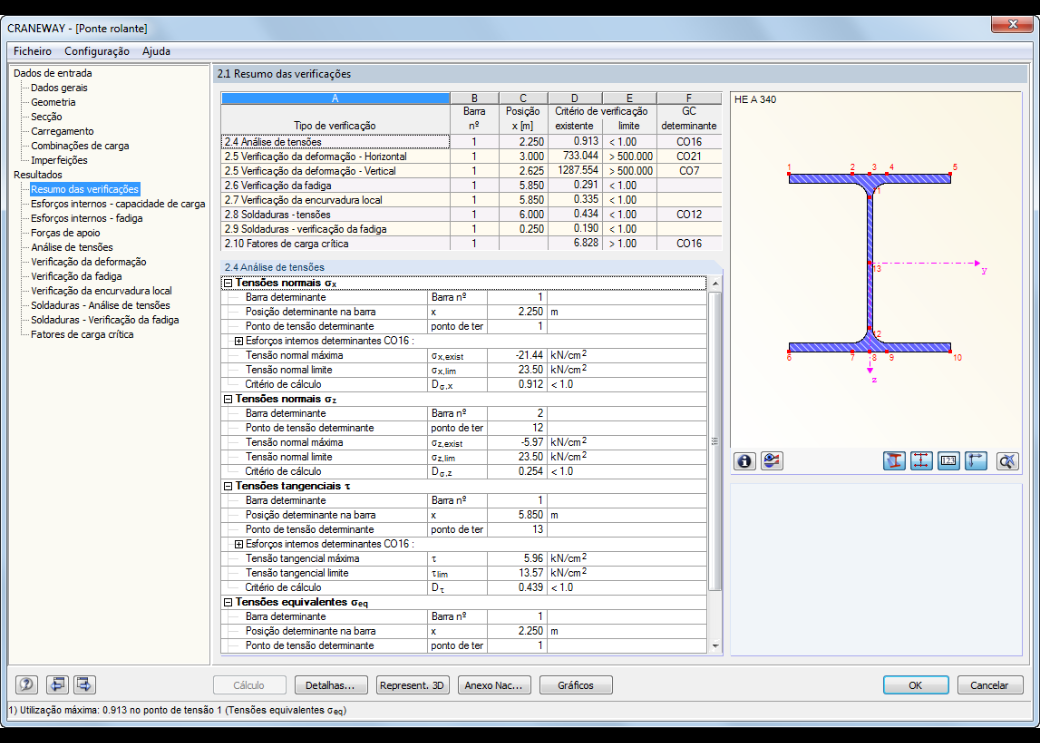Go to the previous window arrow icon
The image size is (1040, 743).
pyautogui.click(x=58, y=685)
